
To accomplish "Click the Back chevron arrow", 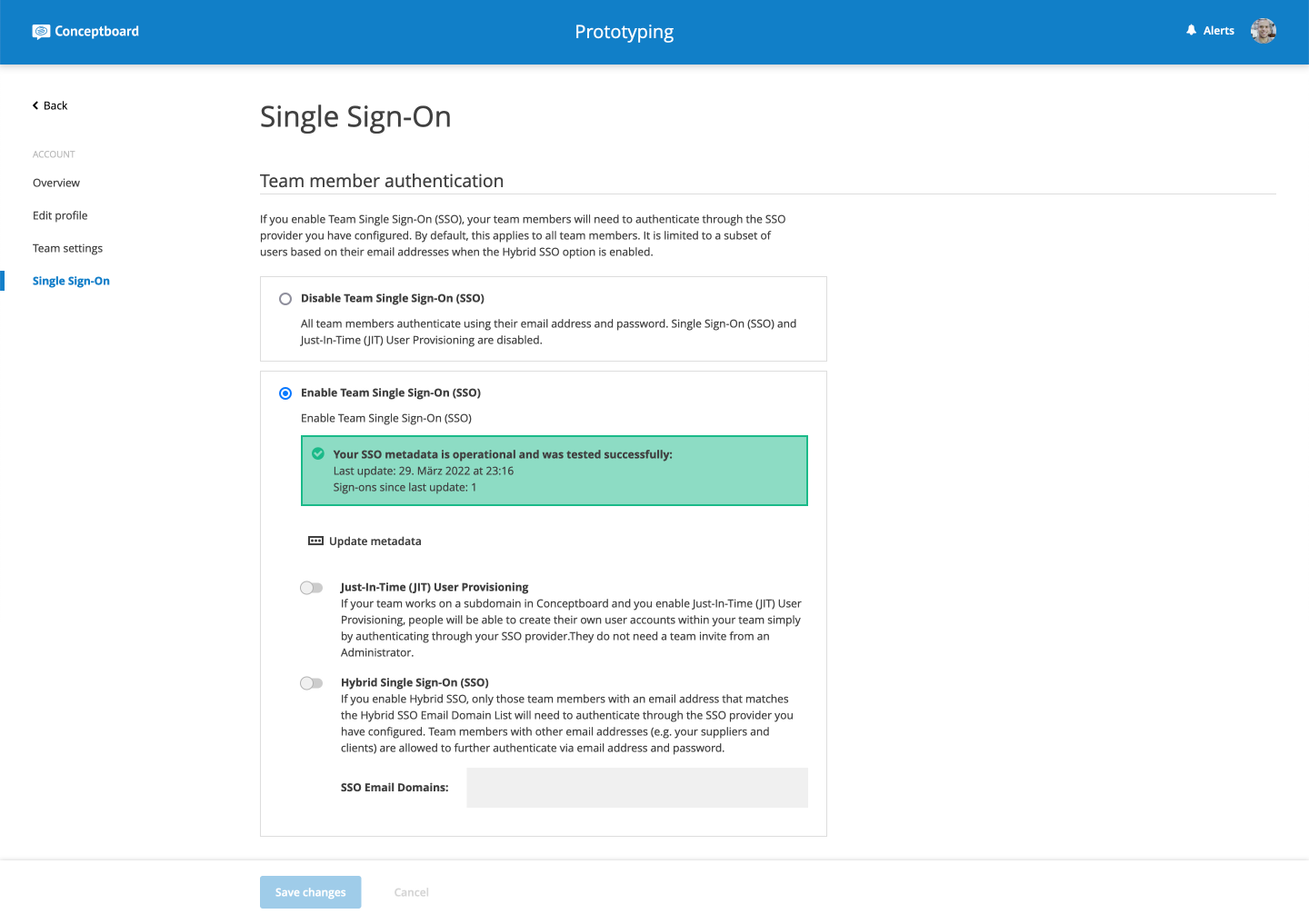I will point(35,105).
